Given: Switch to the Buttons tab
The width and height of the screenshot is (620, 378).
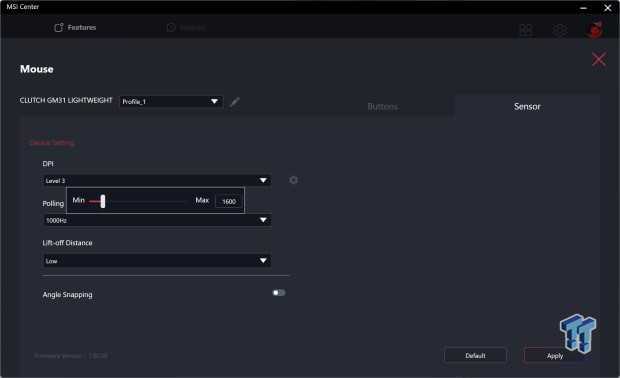Looking at the screenshot, I should pyautogui.click(x=382, y=106).
